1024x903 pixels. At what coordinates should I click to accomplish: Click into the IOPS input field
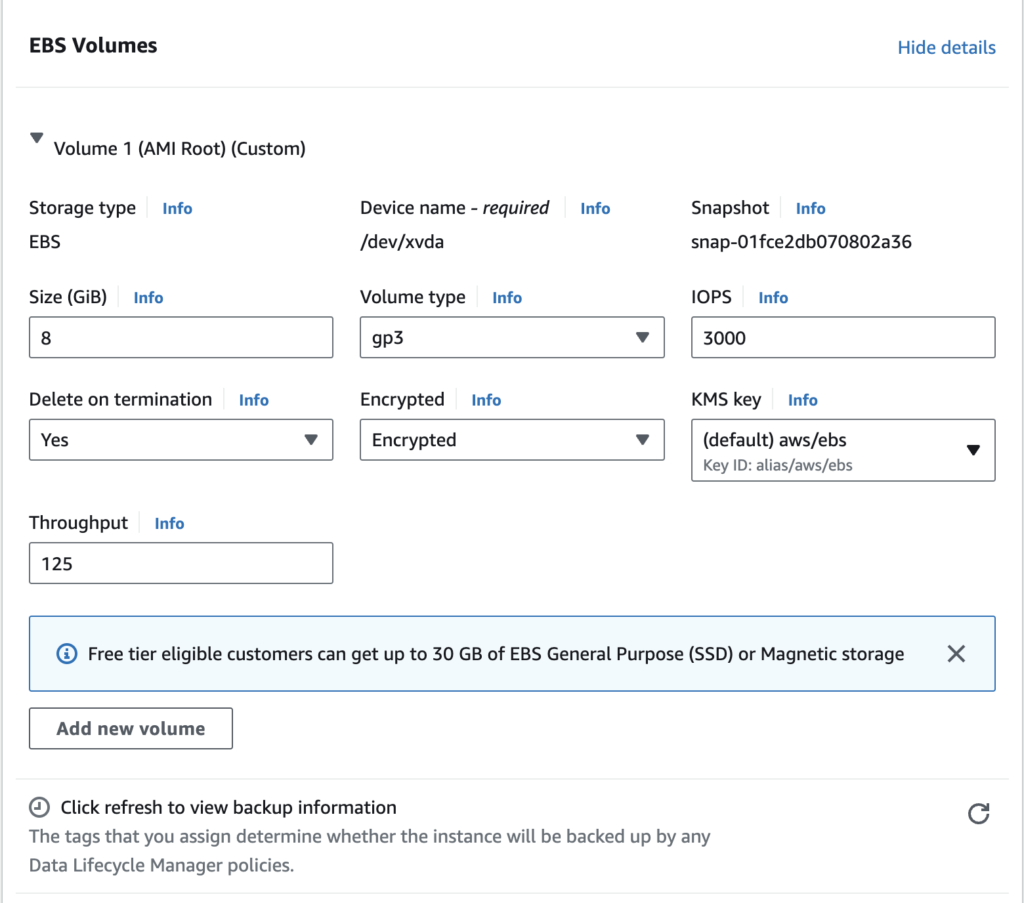(842, 338)
